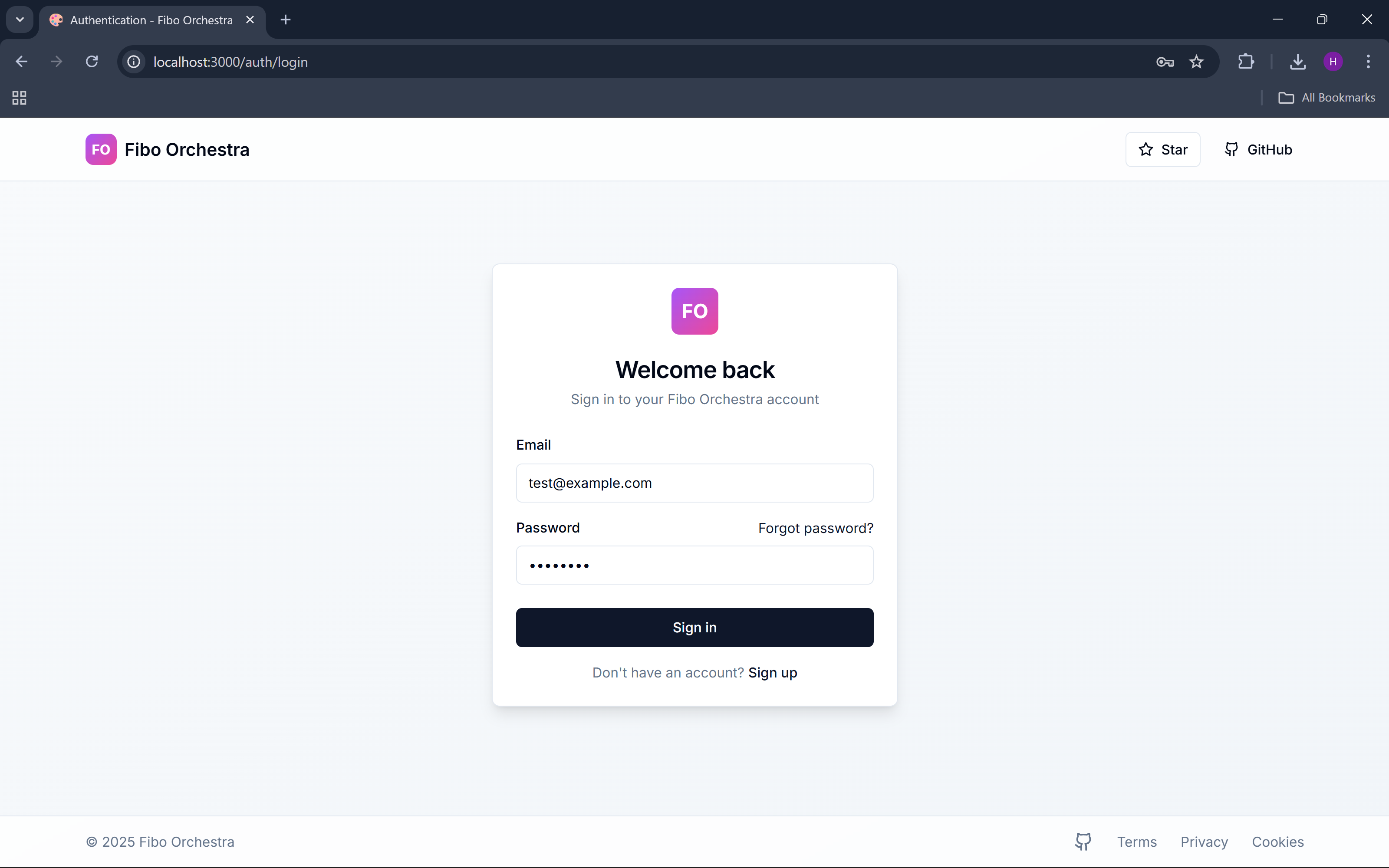Reload the page
The width and height of the screenshot is (1389, 868).
click(92, 62)
